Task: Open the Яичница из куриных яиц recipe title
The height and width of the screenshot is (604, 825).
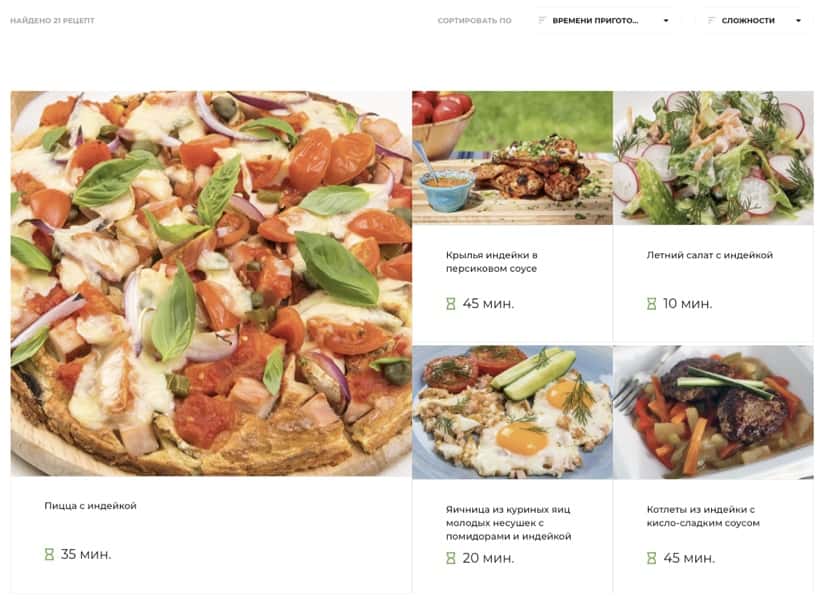Action: 508,522
